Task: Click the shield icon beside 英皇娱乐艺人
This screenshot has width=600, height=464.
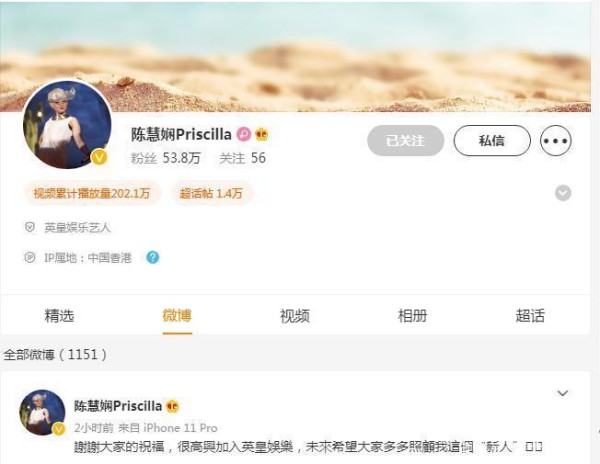Action: [30, 228]
